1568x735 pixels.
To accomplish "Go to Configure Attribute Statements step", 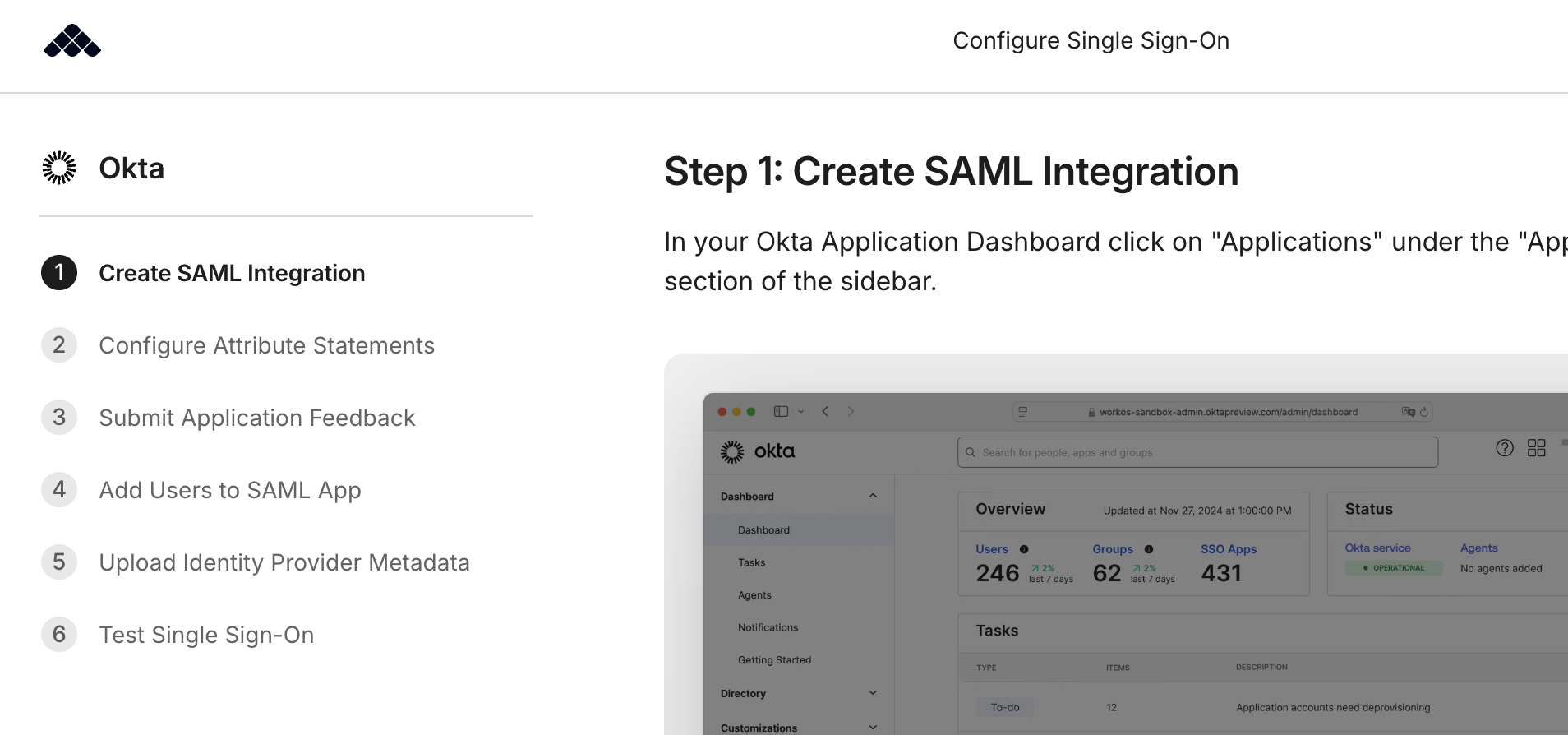I will pos(266,345).
